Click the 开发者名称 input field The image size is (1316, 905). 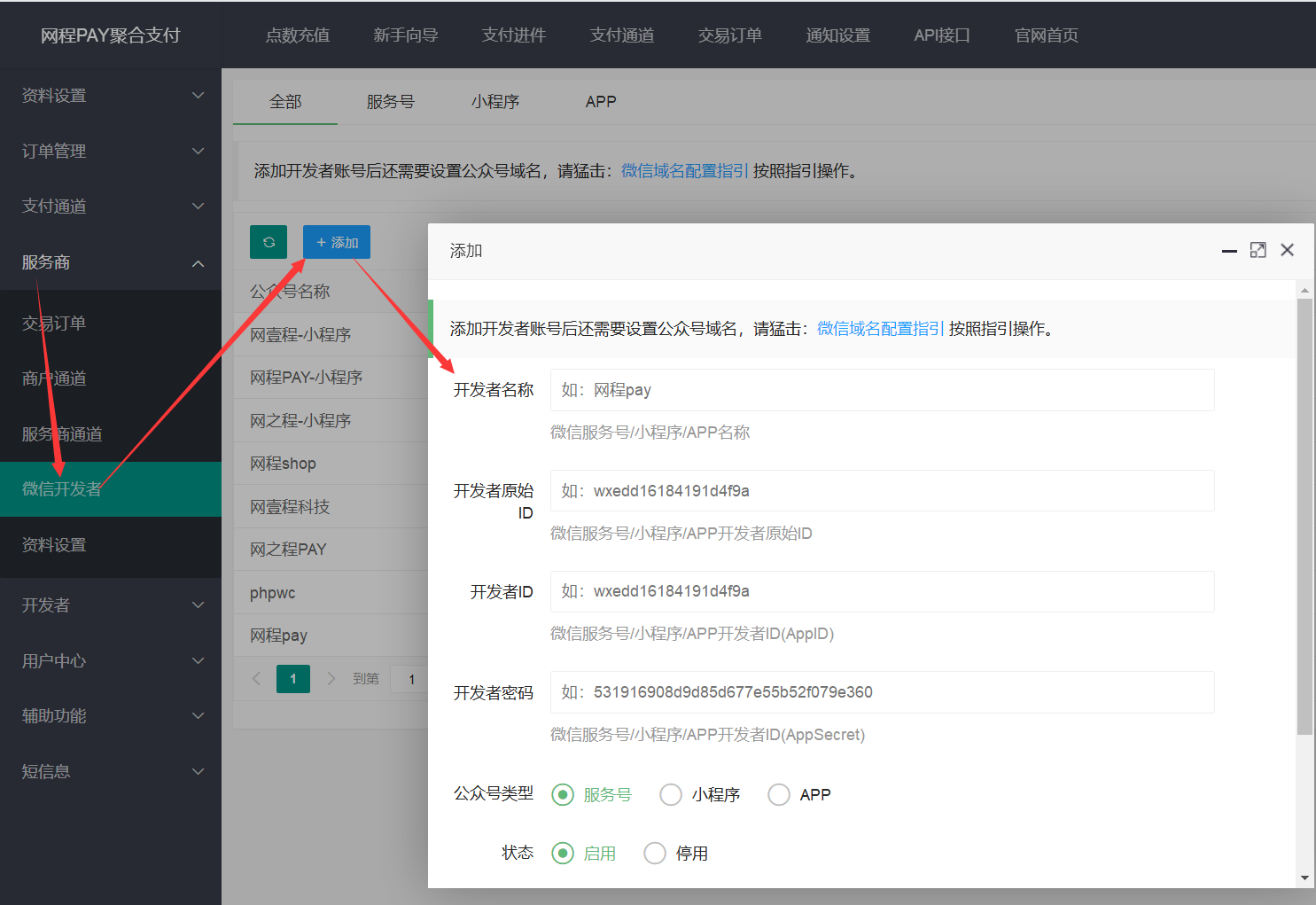pyautogui.click(x=881, y=390)
